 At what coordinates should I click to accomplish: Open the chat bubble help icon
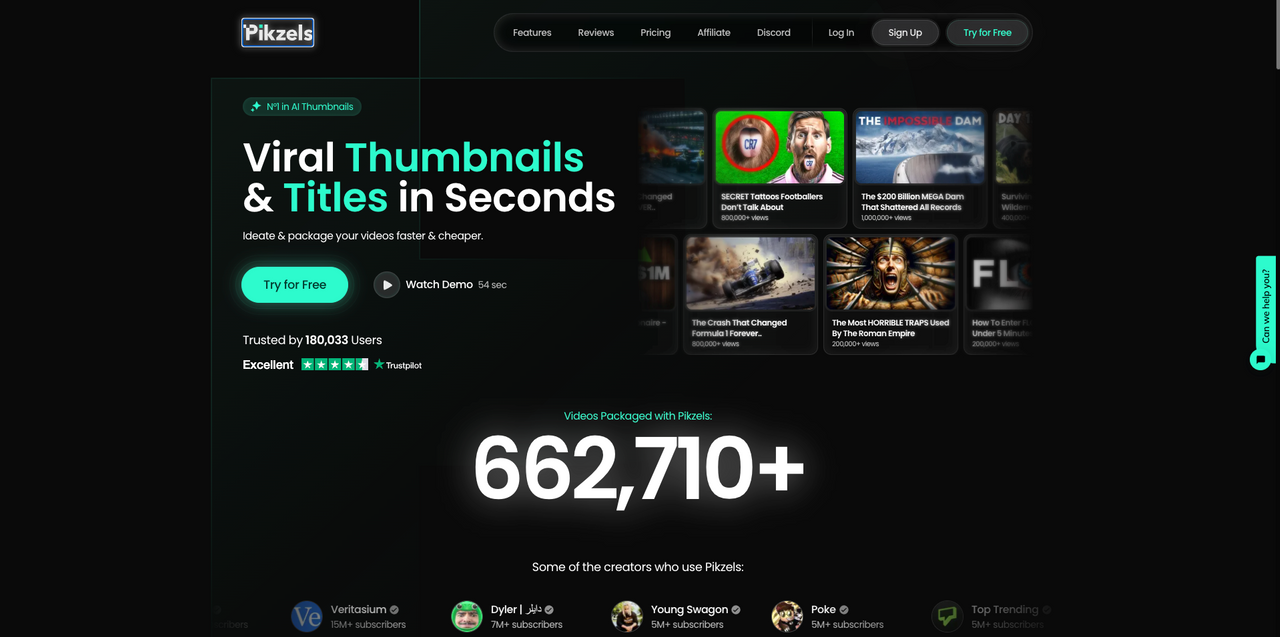(x=1260, y=359)
